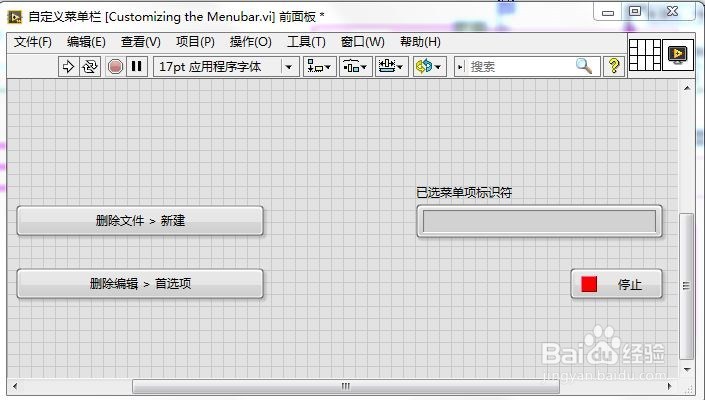Click the scroll right arrow
The image size is (705, 400).
669,386
